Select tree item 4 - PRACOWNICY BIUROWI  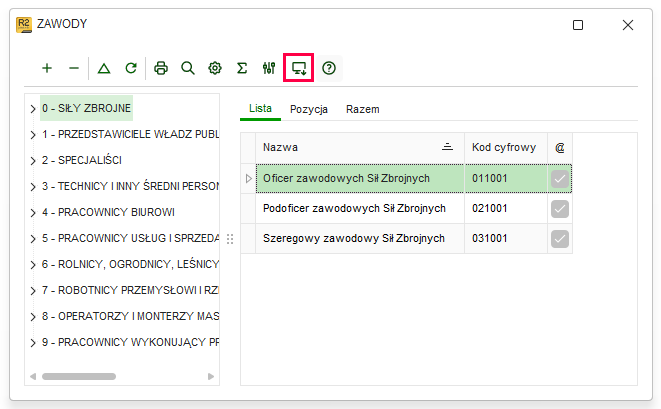coord(108,212)
